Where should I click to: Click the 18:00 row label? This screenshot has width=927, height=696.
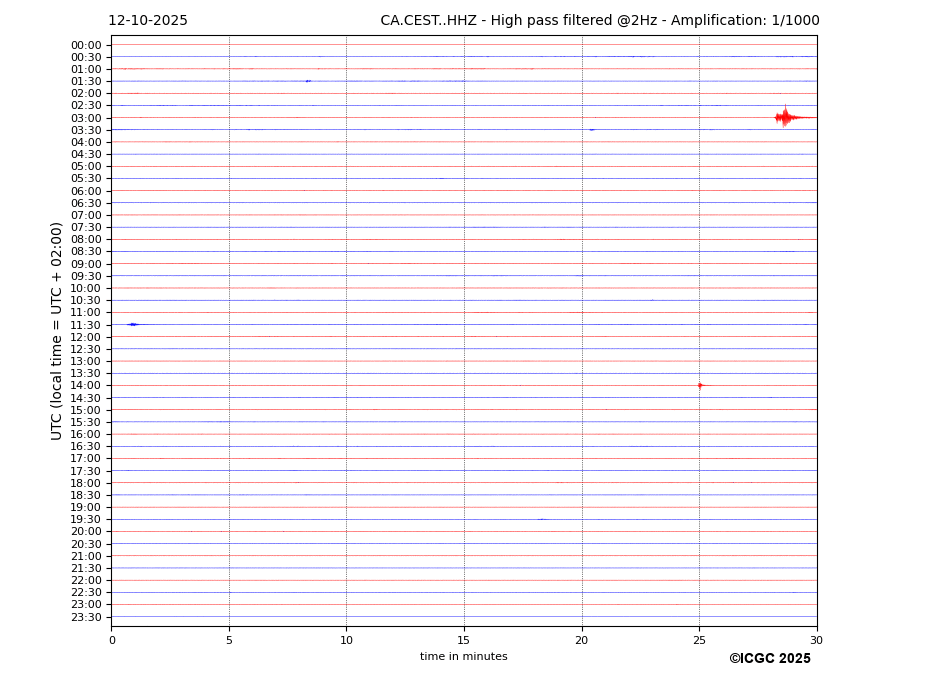click(86, 483)
